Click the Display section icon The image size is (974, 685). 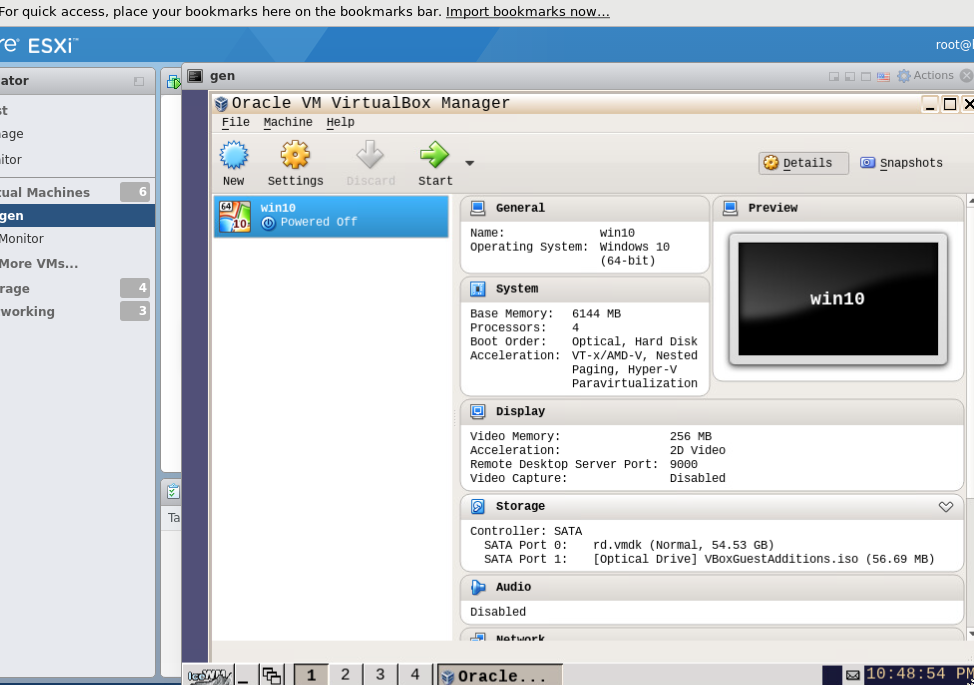[x=478, y=411]
